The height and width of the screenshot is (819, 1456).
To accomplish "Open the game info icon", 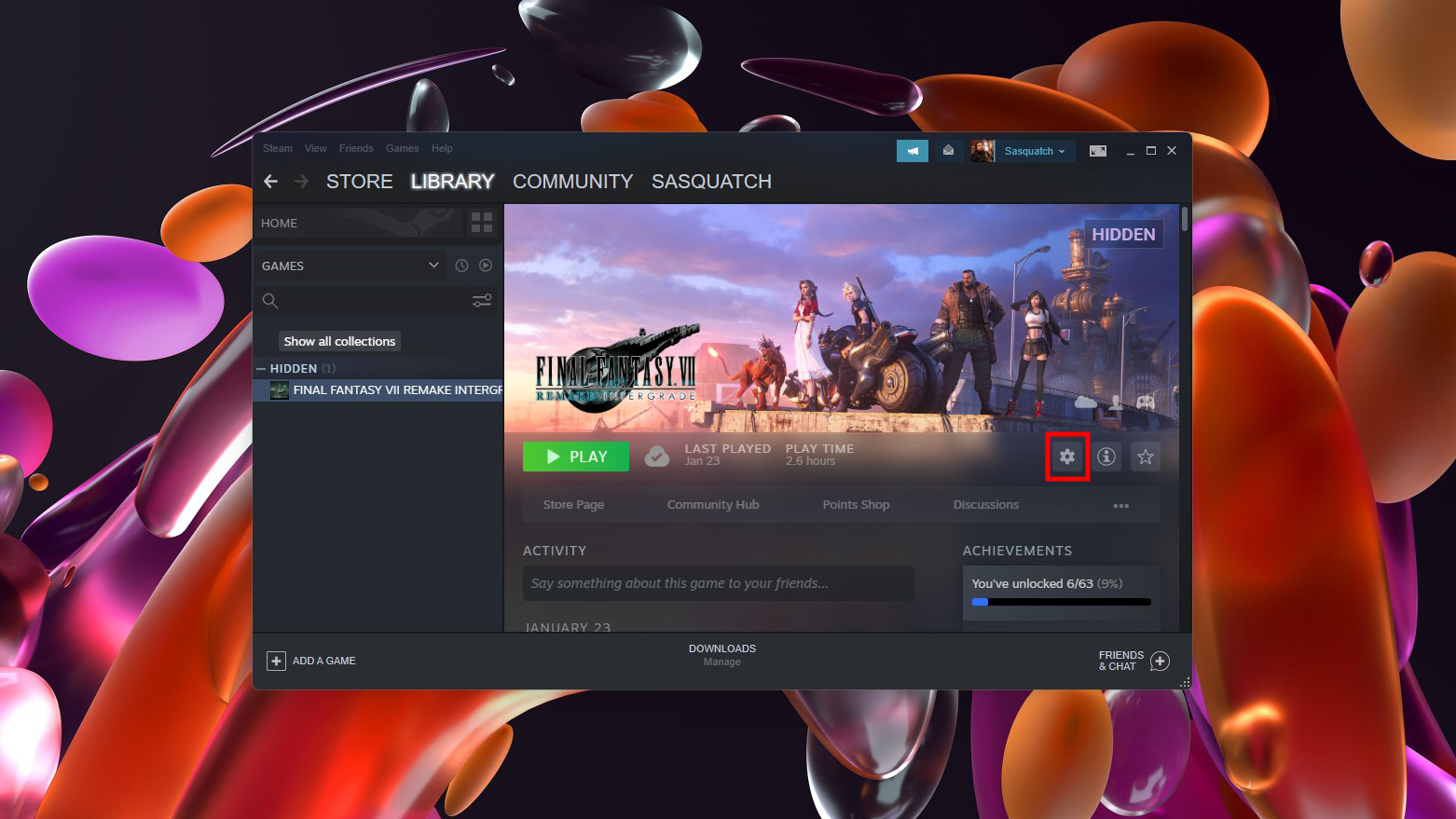I will [1106, 457].
